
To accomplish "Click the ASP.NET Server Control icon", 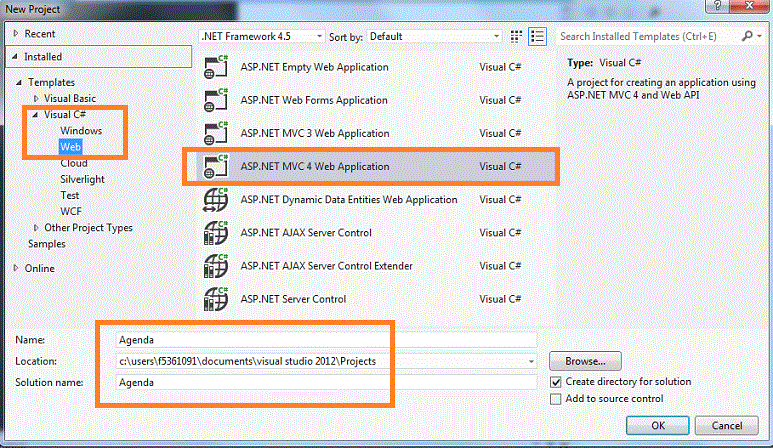I will 216,299.
